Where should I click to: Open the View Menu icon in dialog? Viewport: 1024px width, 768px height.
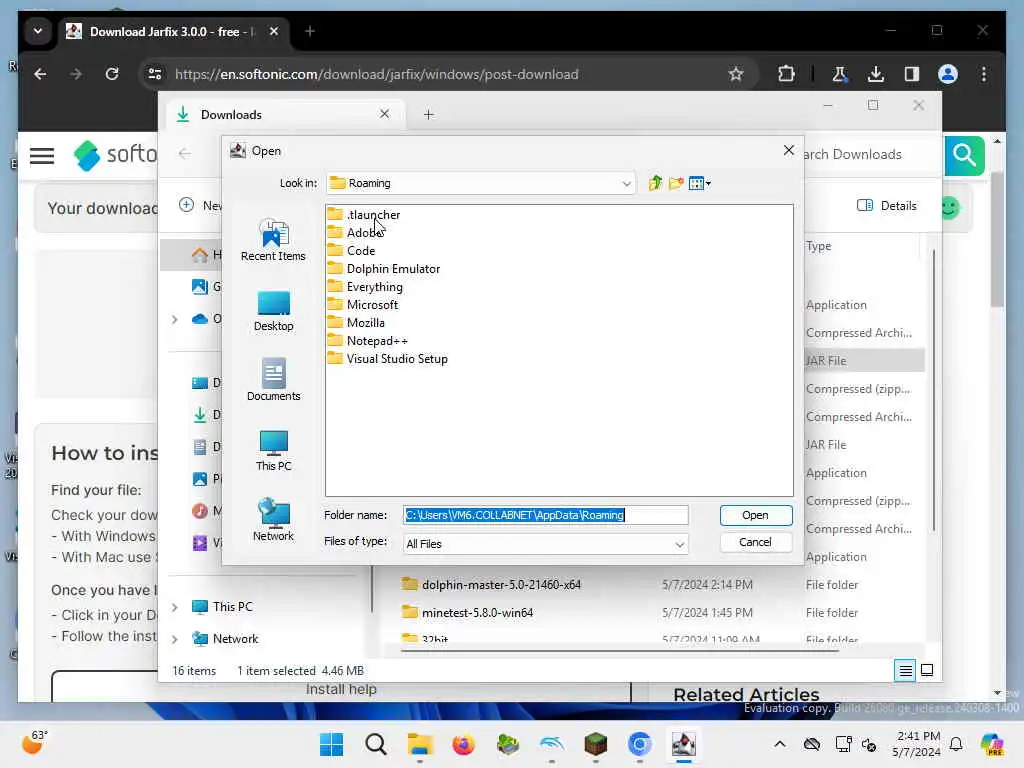point(699,184)
